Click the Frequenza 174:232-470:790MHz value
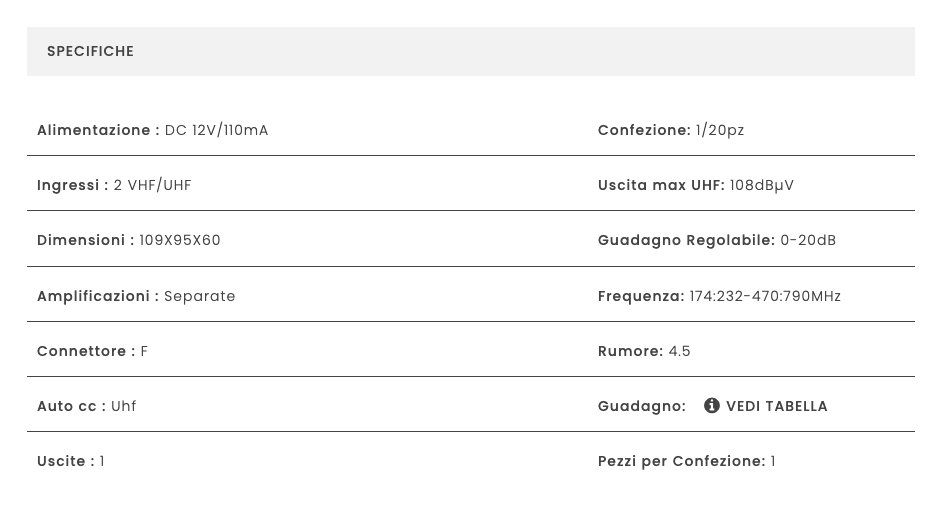The width and height of the screenshot is (942, 513). (x=765, y=296)
